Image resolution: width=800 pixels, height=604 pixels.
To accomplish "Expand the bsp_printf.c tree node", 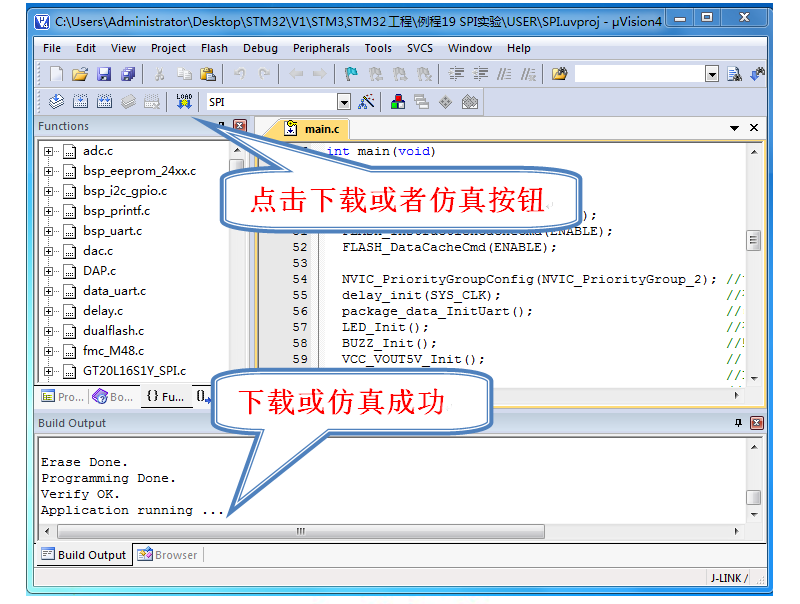I will click(x=48, y=211).
